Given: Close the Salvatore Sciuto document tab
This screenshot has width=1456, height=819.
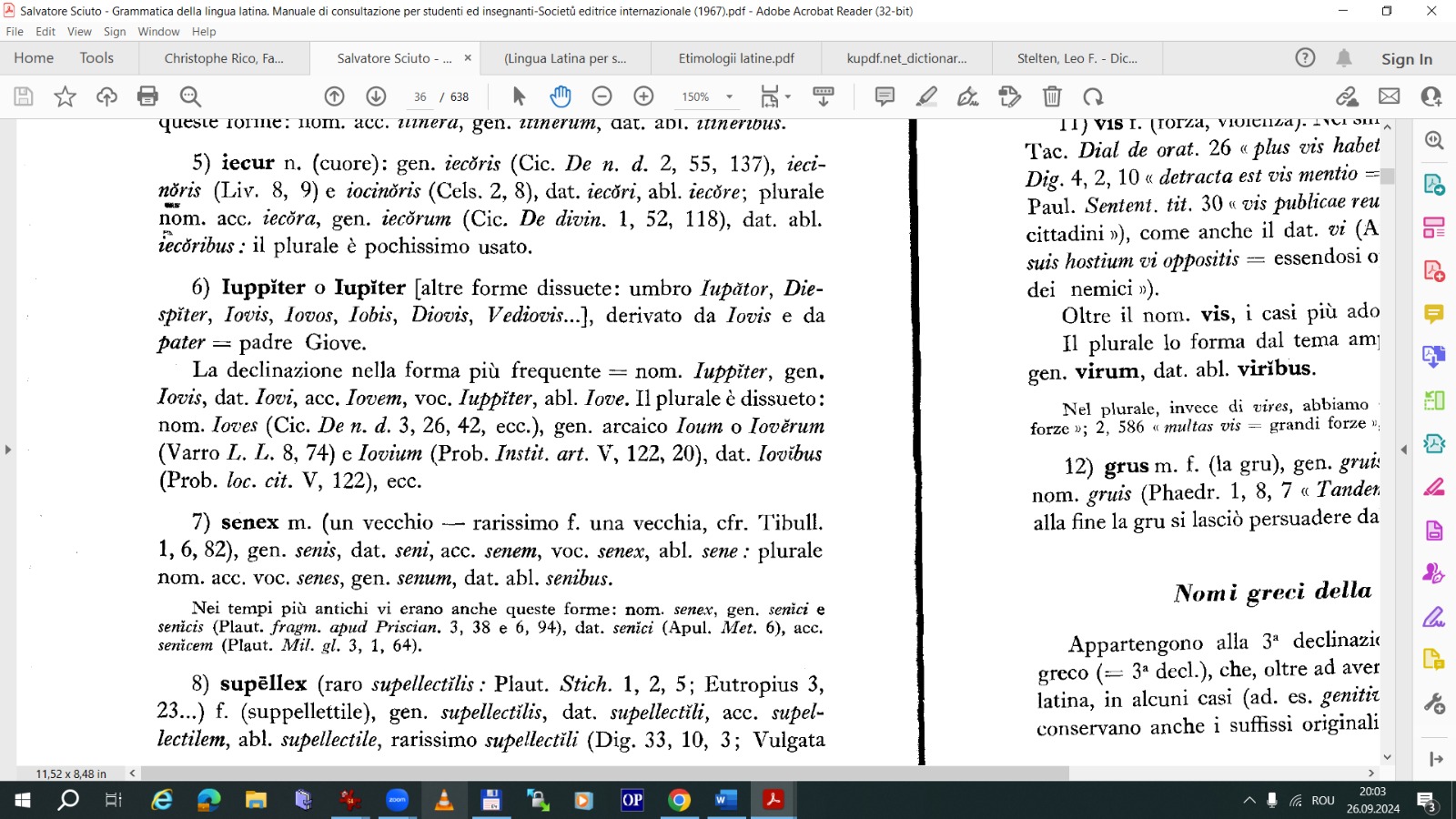Looking at the screenshot, I should (468, 57).
